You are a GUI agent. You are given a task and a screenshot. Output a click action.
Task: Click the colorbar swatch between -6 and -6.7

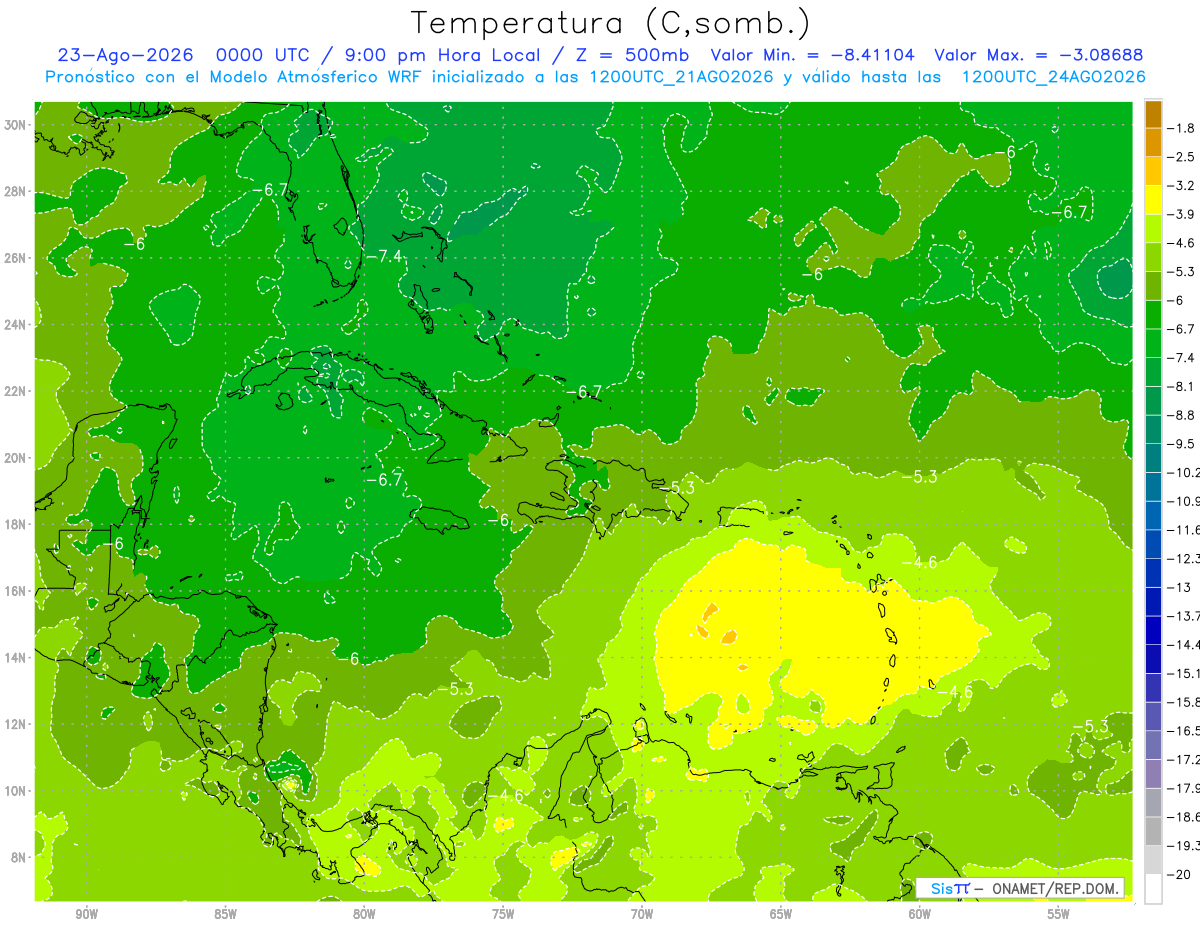pos(1153,315)
